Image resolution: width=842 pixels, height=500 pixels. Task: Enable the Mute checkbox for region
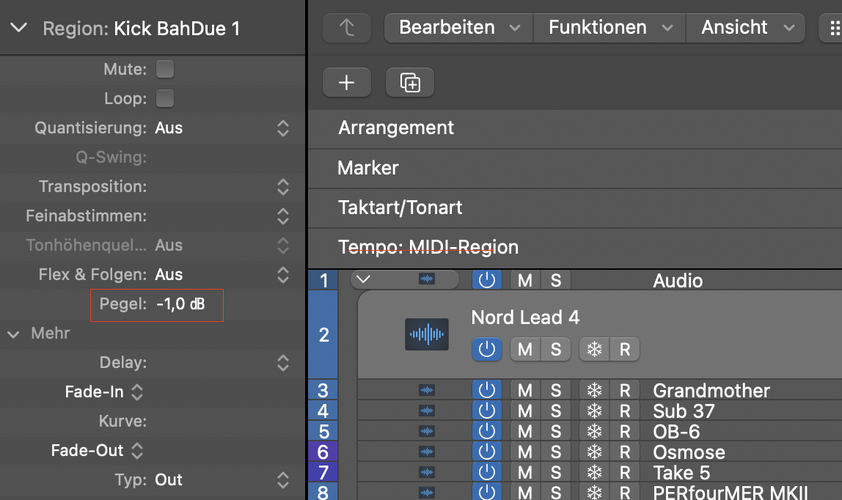(165, 69)
